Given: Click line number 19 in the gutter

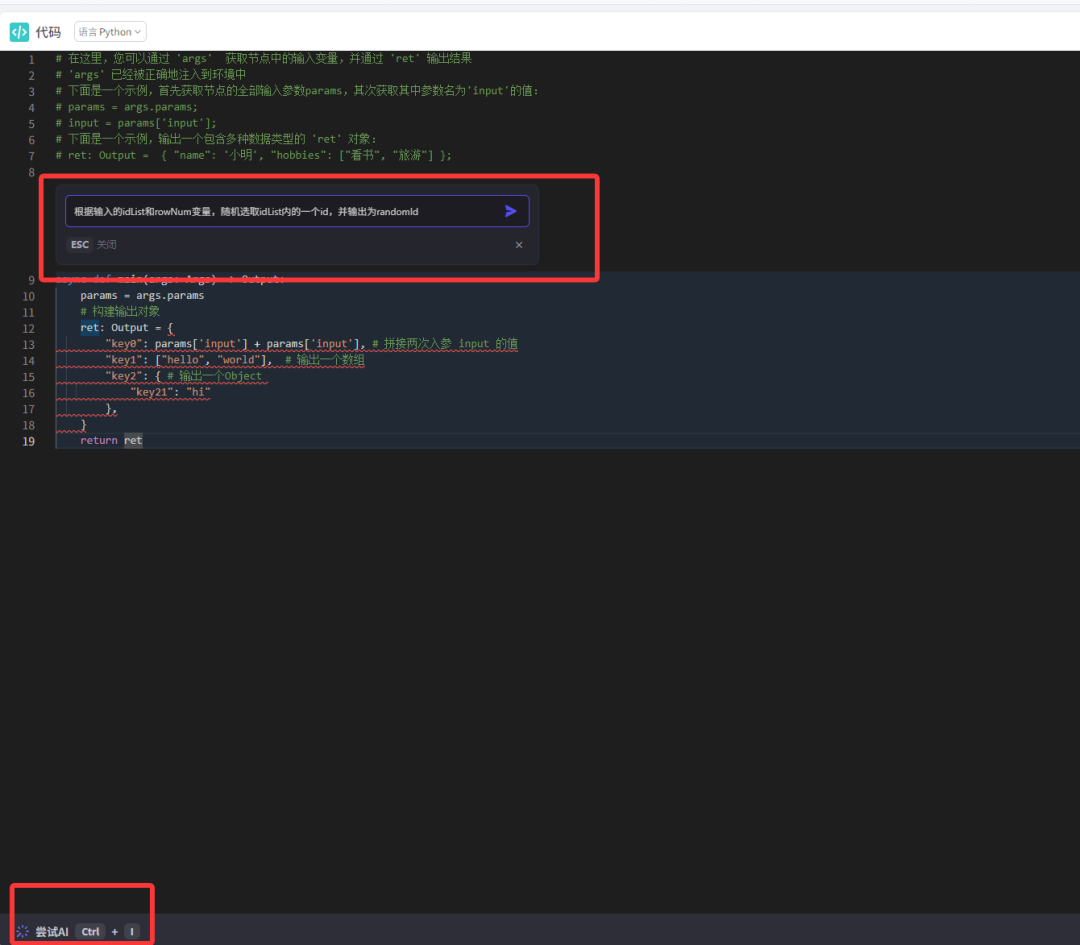Looking at the screenshot, I should tap(29, 441).
